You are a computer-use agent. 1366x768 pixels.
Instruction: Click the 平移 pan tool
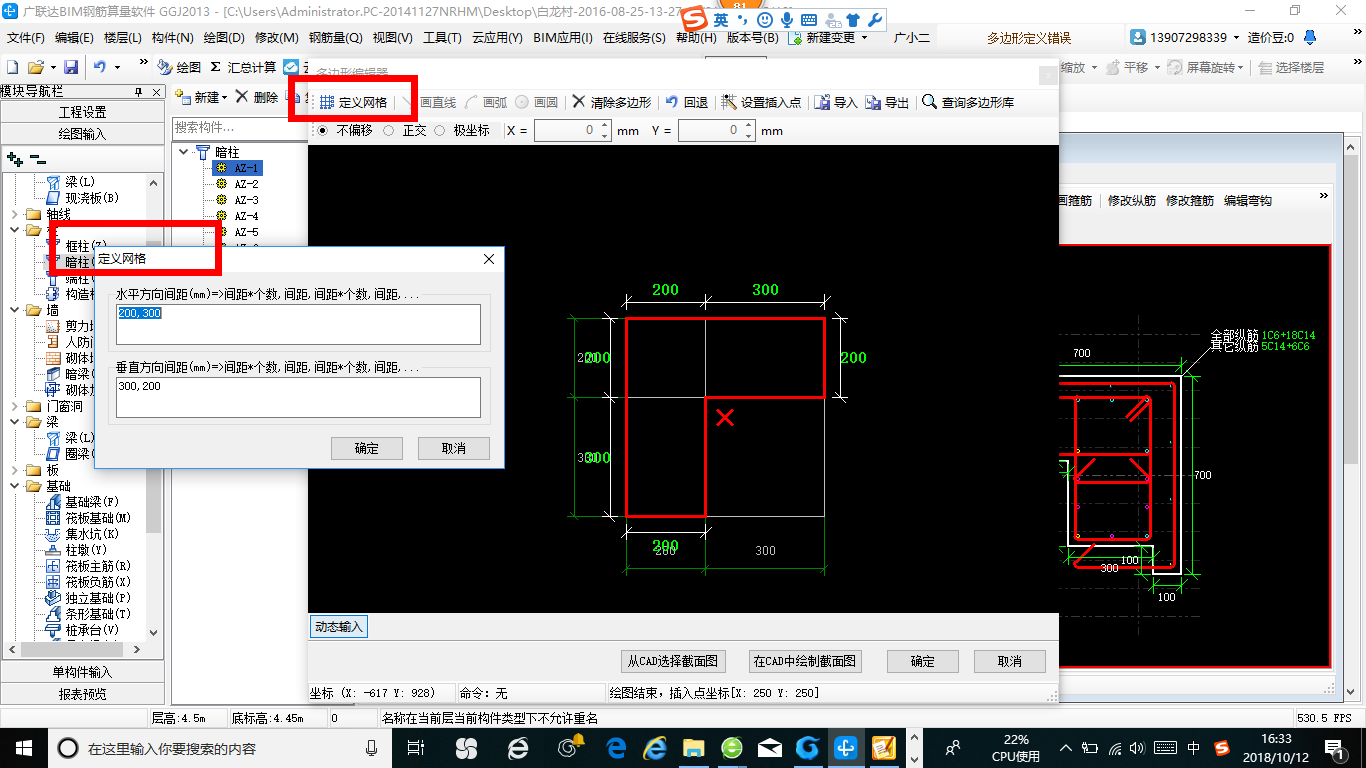(1127, 67)
